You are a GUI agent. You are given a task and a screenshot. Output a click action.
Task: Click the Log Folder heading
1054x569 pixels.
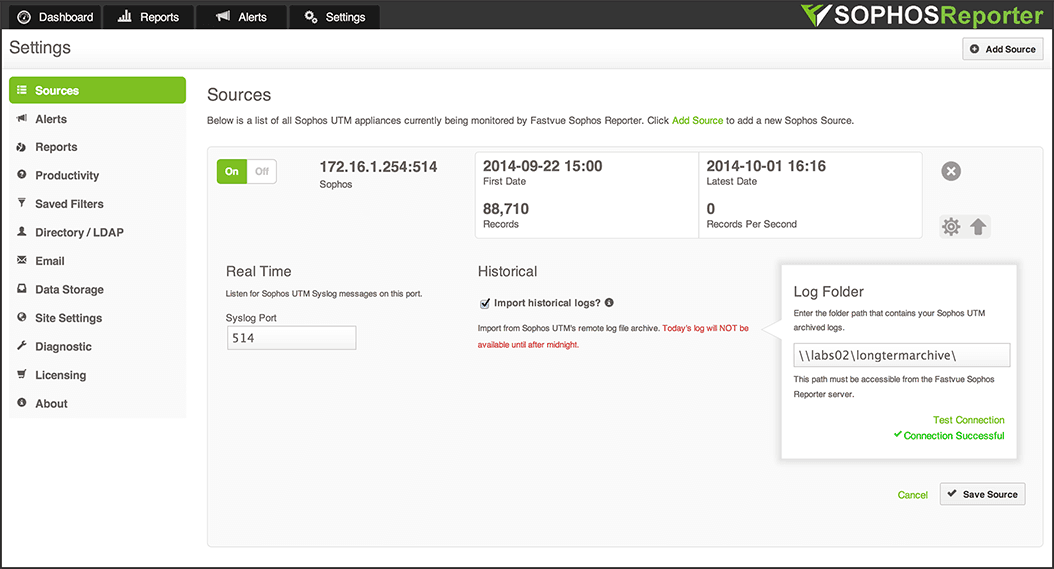point(828,292)
